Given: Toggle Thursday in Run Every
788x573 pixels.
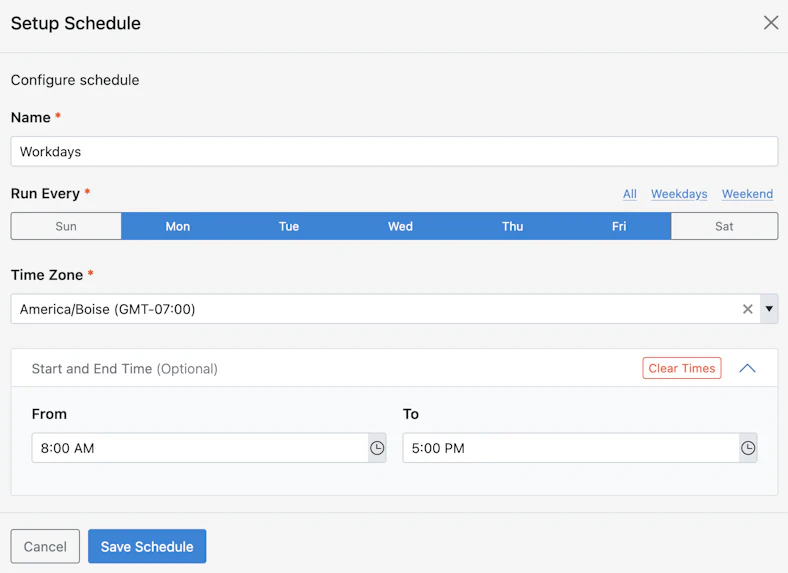Looking at the screenshot, I should 512,226.
